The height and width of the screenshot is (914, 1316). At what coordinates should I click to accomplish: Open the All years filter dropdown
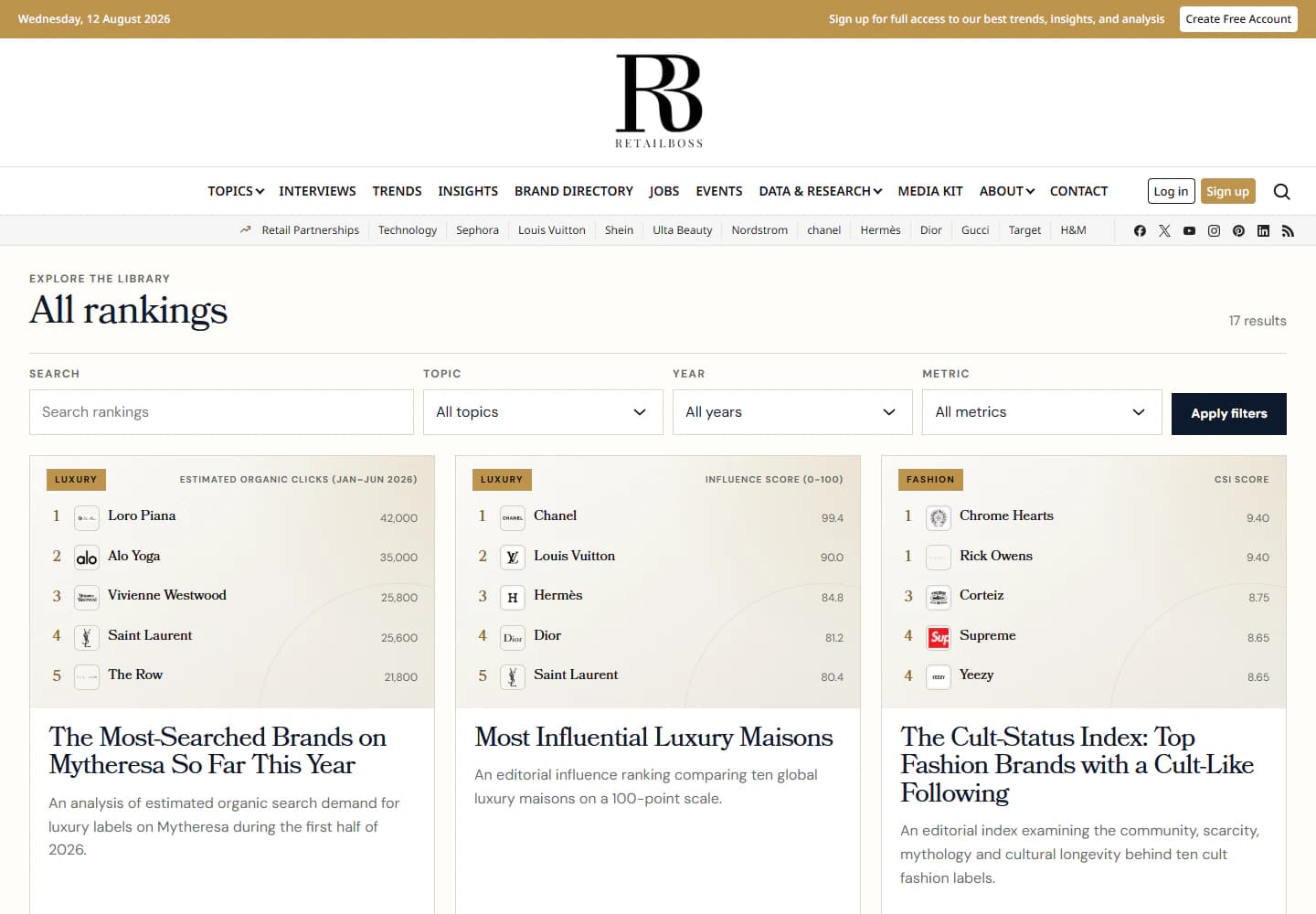[792, 412]
